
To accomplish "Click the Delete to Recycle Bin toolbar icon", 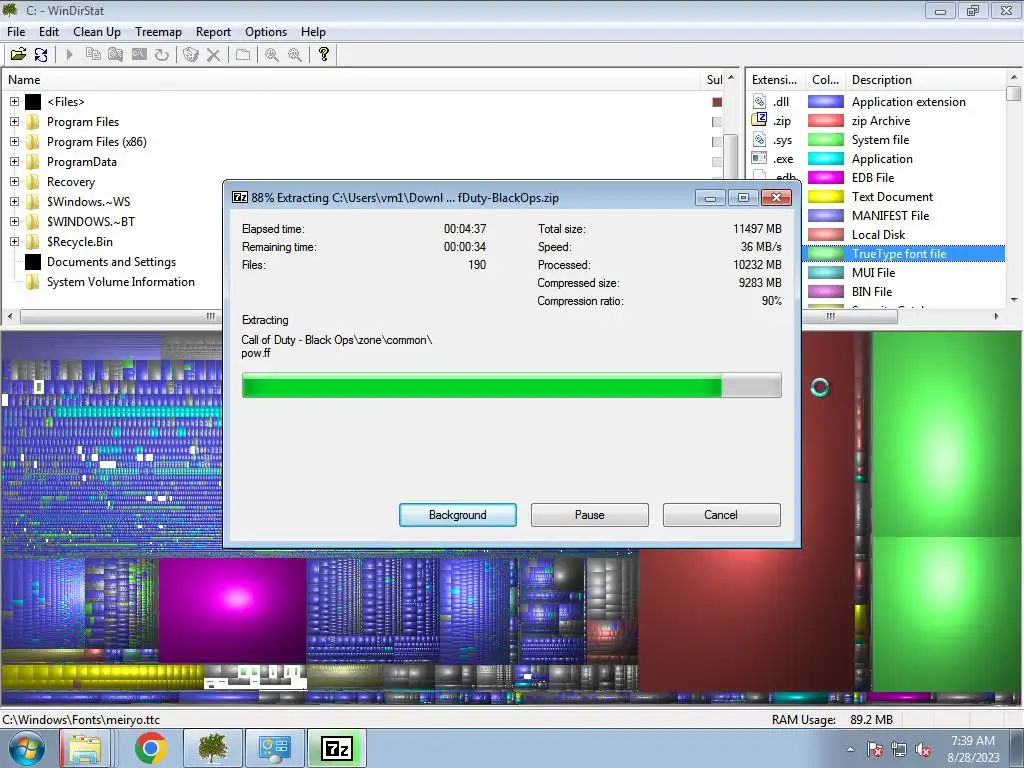I will [190, 54].
